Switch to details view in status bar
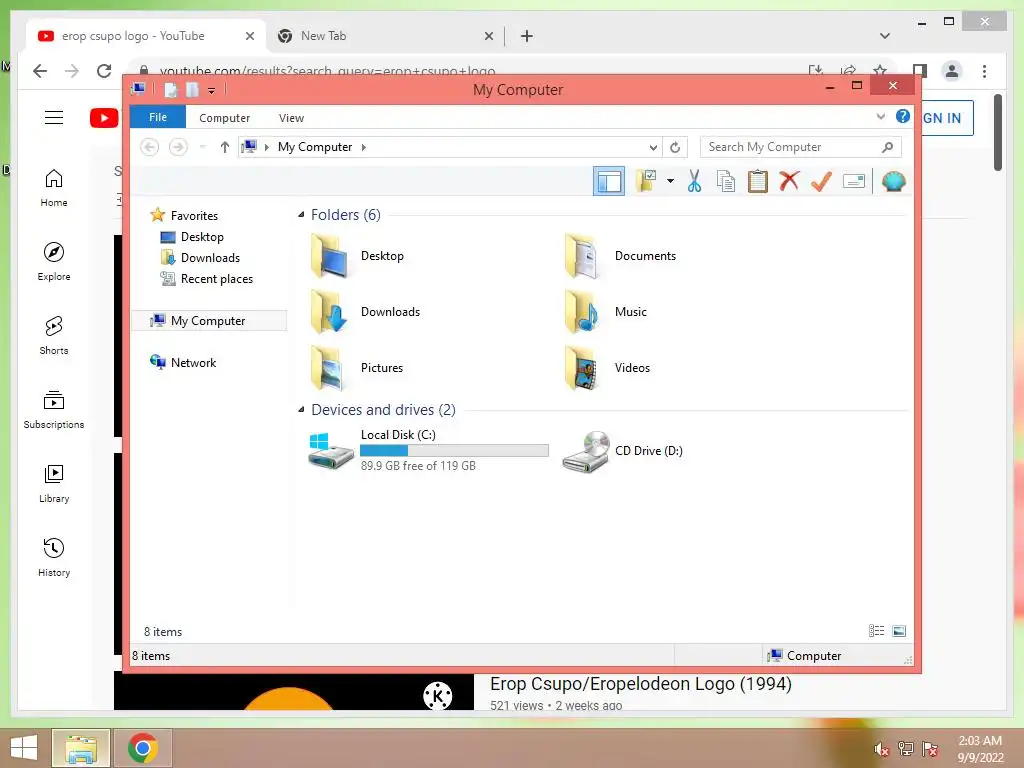This screenshot has height=768, width=1024. [876, 630]
